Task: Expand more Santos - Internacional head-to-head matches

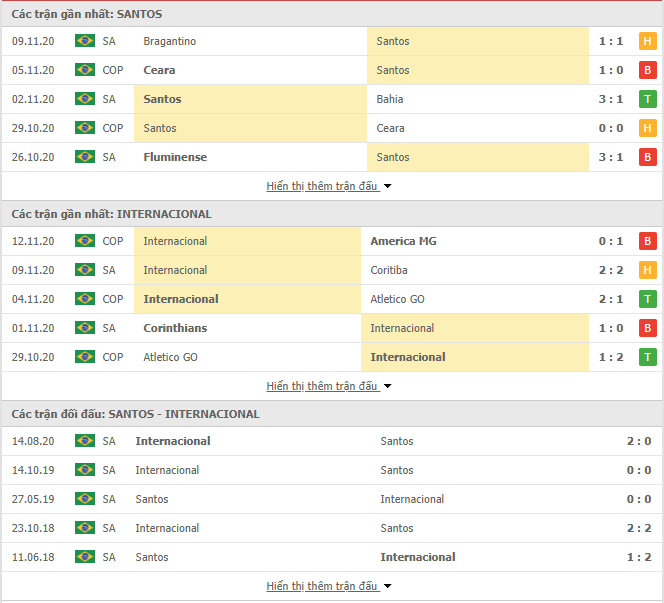Action: pyautogui.click(x=329, y=586)
